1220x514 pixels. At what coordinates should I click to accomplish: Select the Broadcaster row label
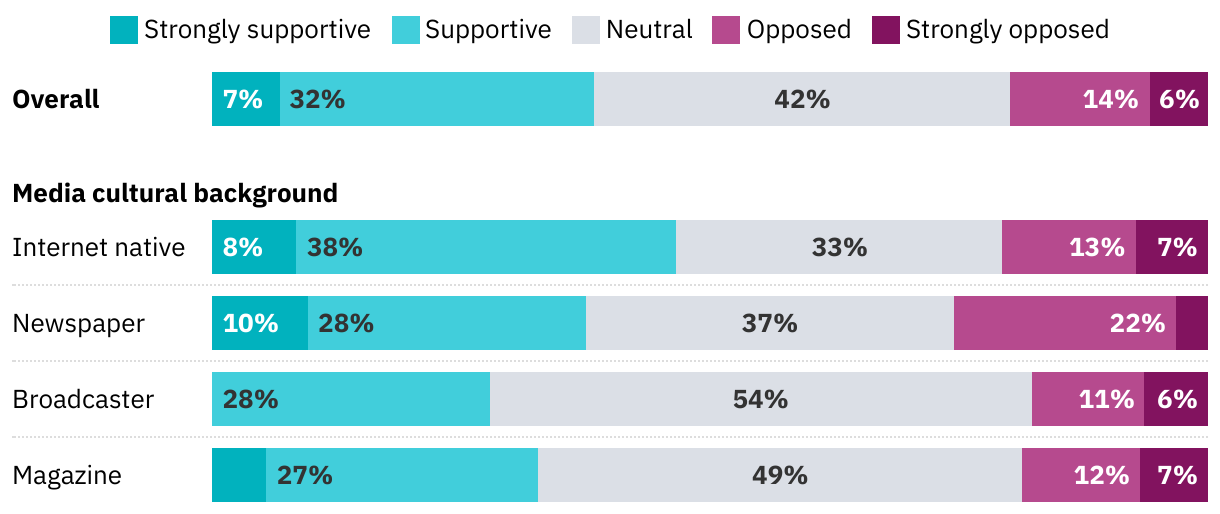83,399
